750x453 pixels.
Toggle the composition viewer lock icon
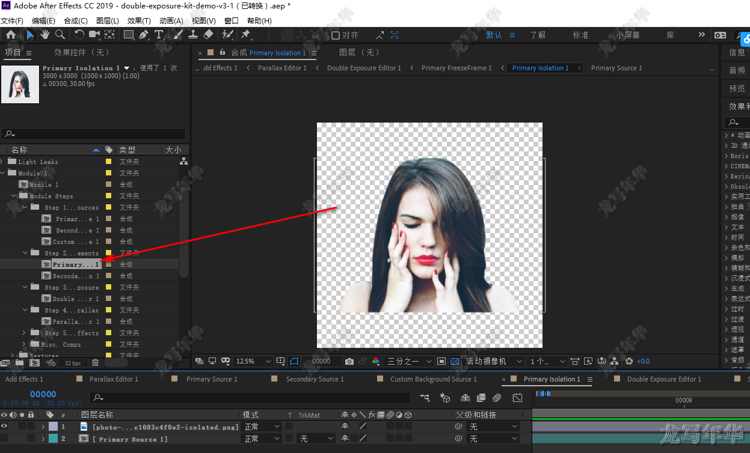[x=222, y=53]
